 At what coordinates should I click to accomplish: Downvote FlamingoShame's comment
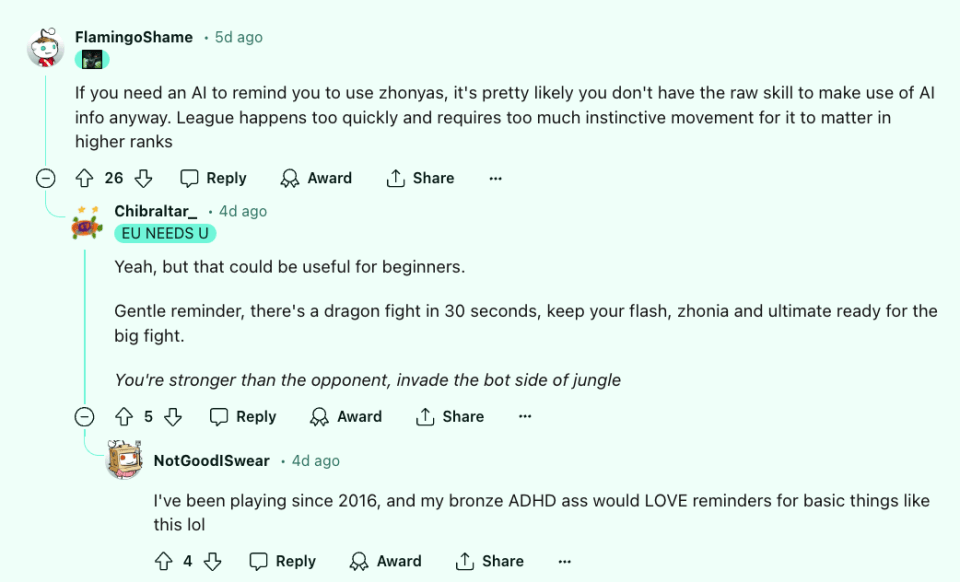click(143, 178)
